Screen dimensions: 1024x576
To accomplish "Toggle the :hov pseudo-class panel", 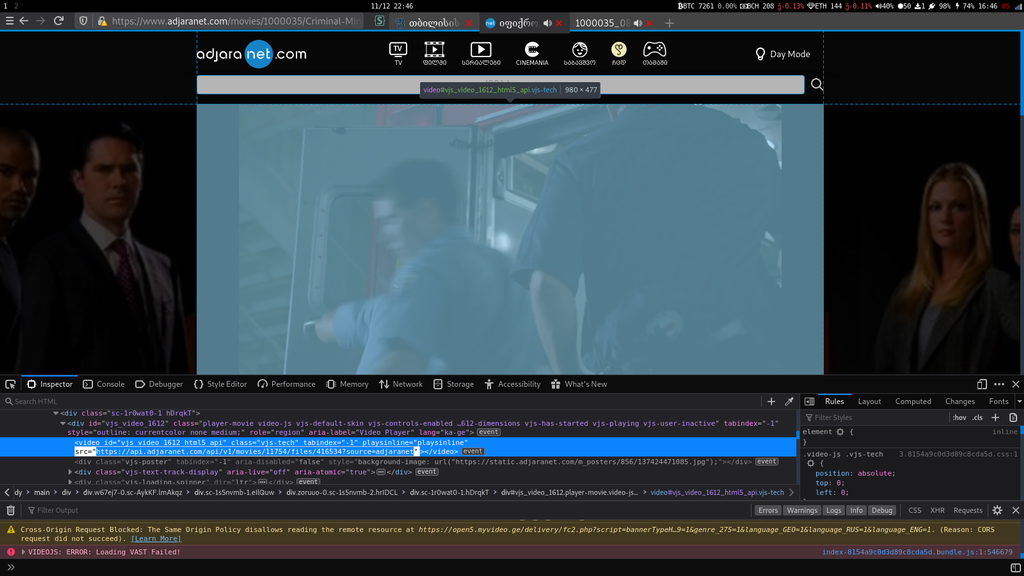I will click(959, 417).
